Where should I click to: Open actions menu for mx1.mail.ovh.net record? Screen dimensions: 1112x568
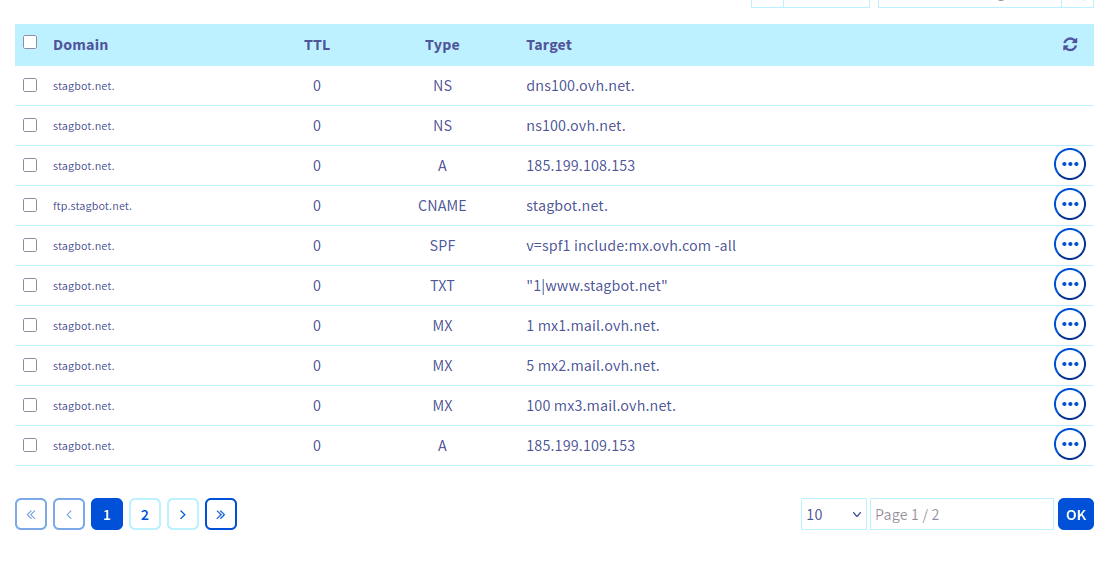pos(1069,325)
